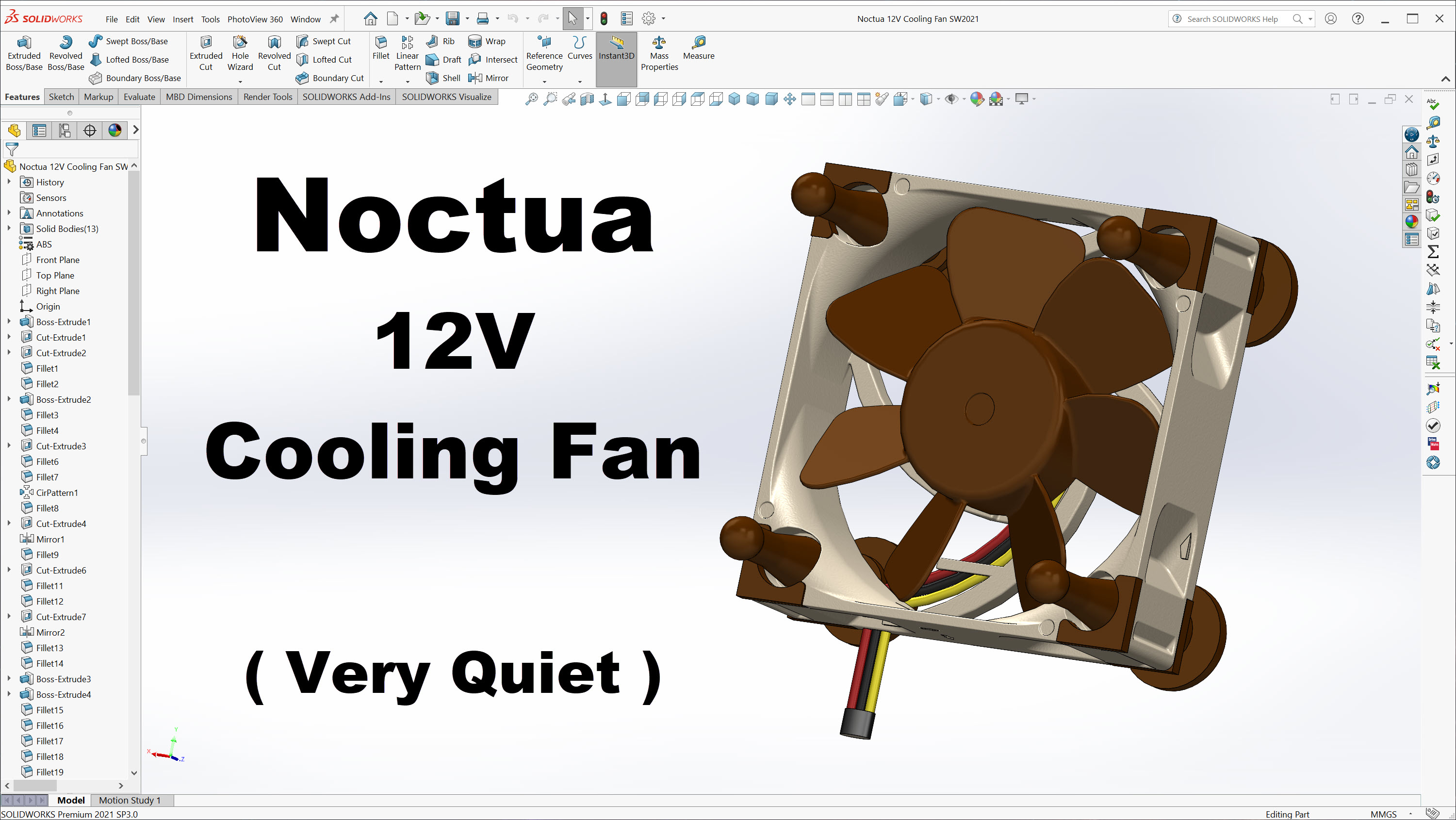Click the Zoom to Fit icon

click(x=531, y=99)
